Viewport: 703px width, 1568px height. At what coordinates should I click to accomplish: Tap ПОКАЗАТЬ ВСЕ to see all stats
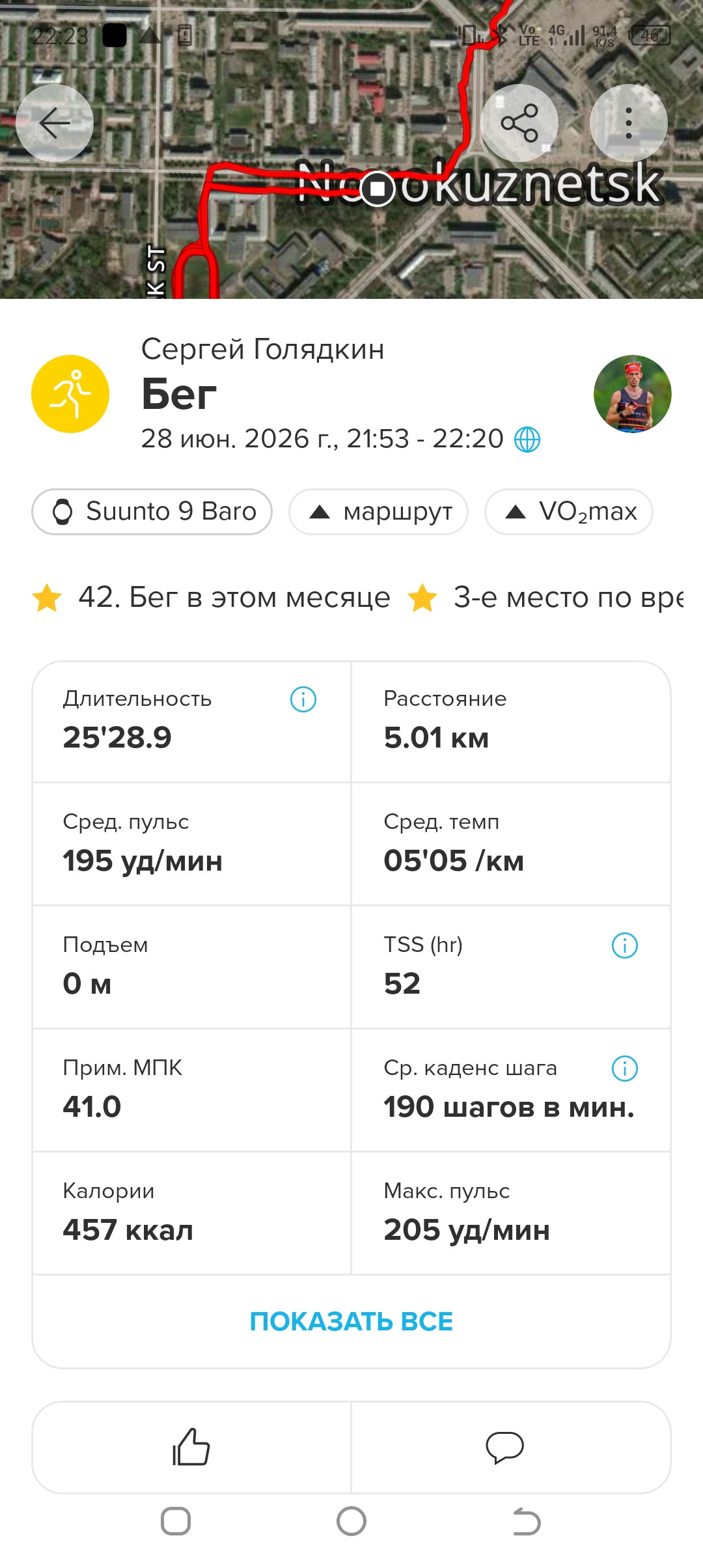click(351, 1321)
